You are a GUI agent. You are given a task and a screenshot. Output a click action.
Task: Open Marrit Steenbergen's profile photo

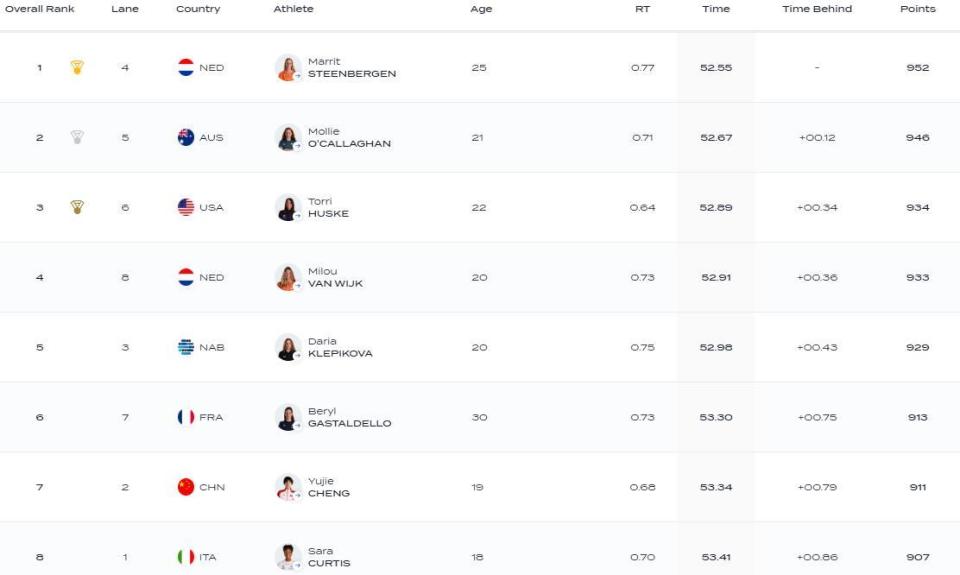click(x=288, y=67)
